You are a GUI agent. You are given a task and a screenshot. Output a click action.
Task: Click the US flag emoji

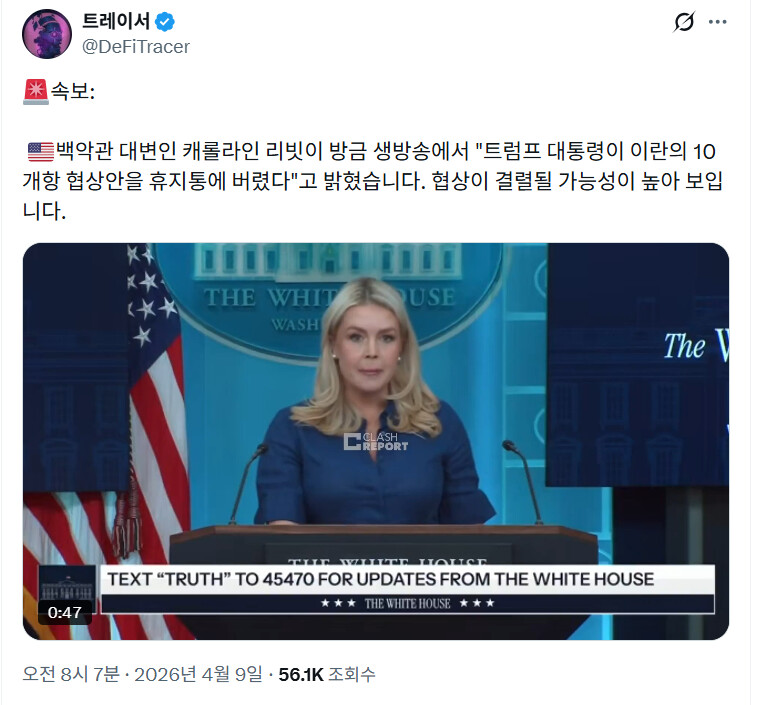coord(41,152)
